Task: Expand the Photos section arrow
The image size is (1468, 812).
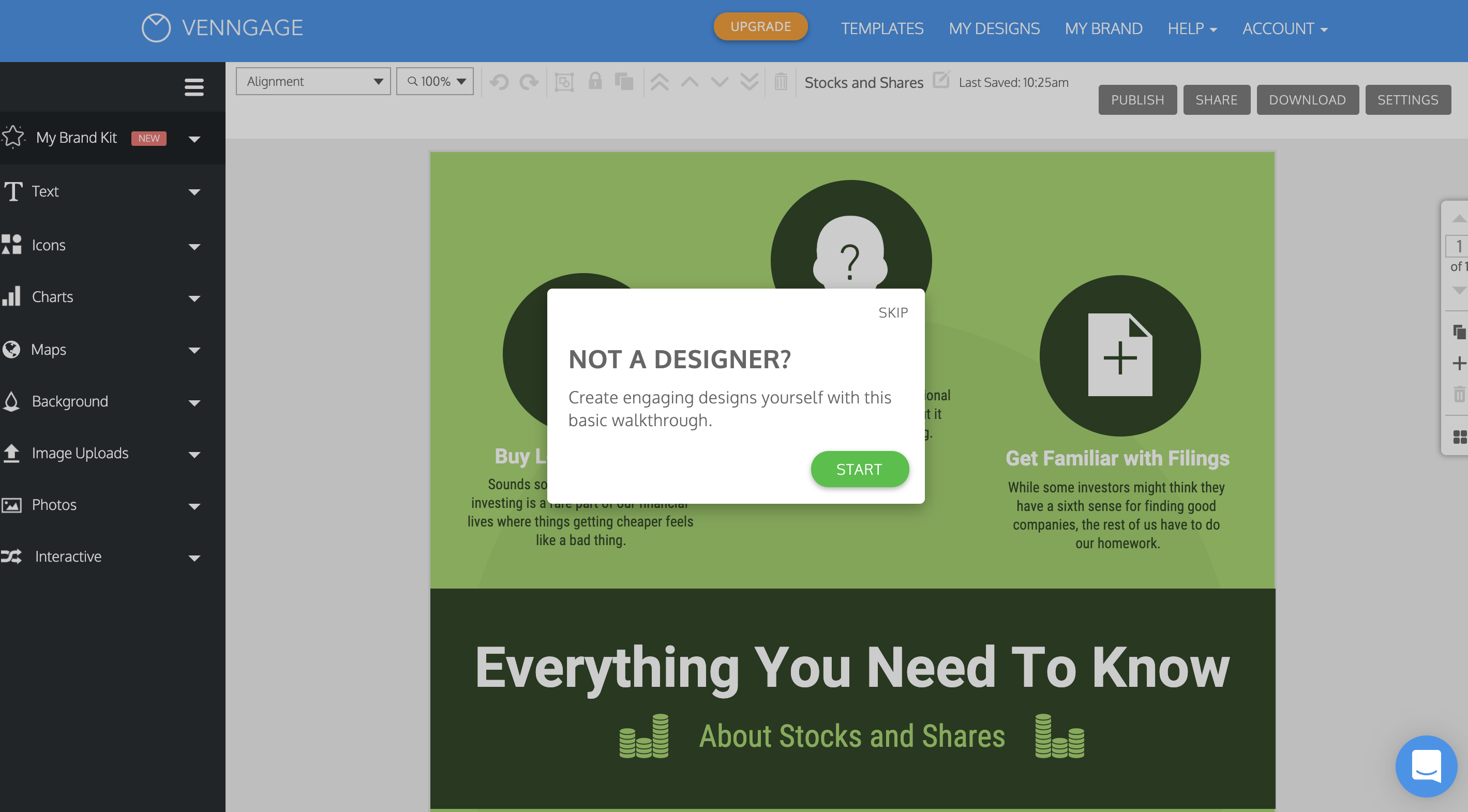Action: point(194,506)
